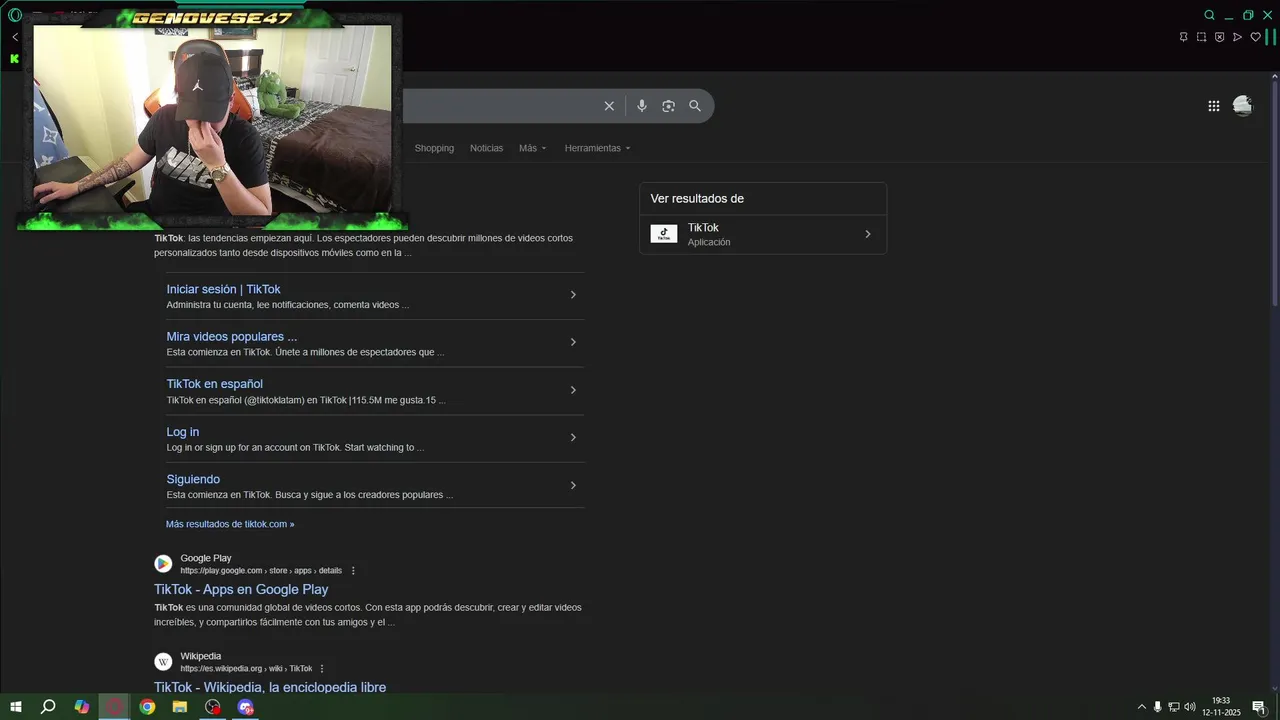Switch to the Noticias tab

coord(487,148)
